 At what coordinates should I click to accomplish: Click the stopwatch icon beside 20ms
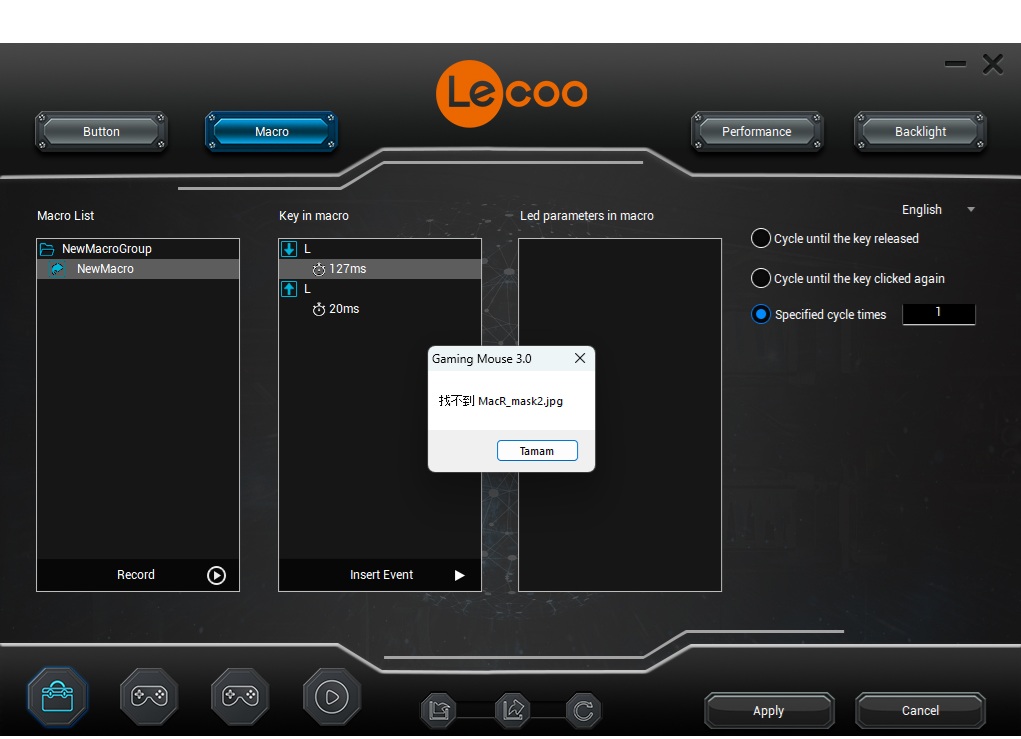click(x=318, y=309)
